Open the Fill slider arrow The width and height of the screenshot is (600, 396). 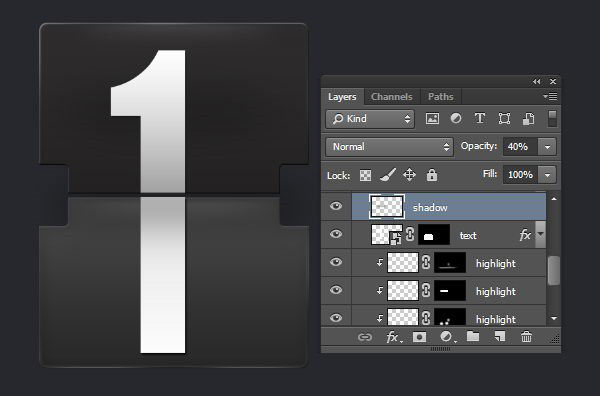pyautogui.click(x=548, y=175)
